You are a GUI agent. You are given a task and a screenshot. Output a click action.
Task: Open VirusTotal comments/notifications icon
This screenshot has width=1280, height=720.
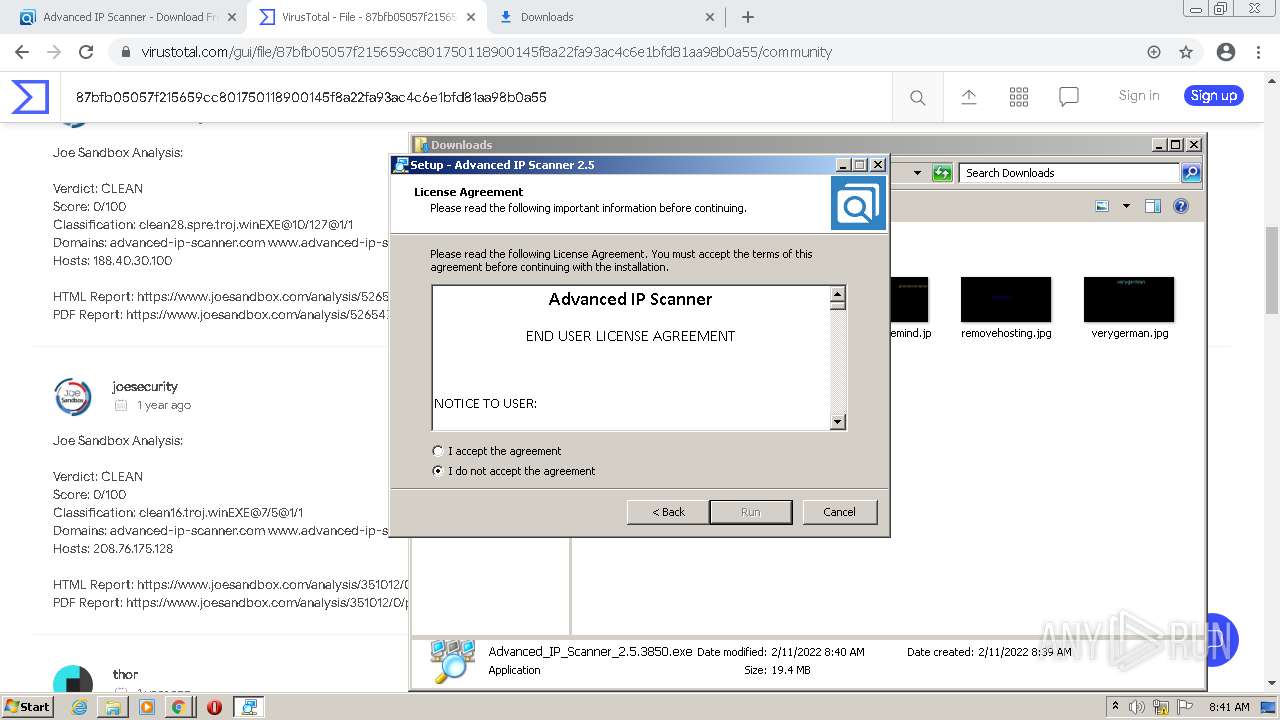pos(1069,97)
